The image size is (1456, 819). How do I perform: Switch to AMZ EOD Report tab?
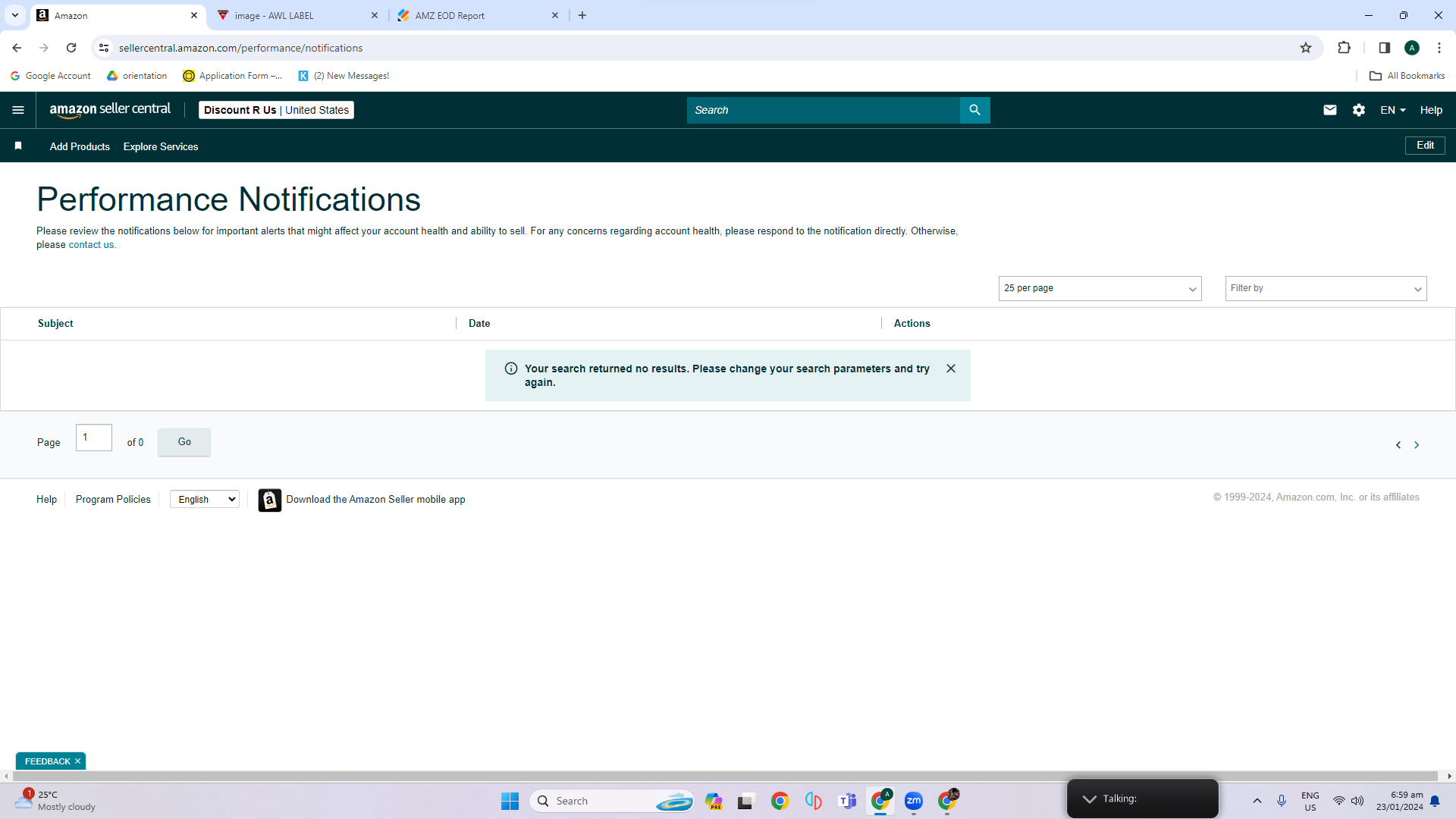[x=478, y=15]
